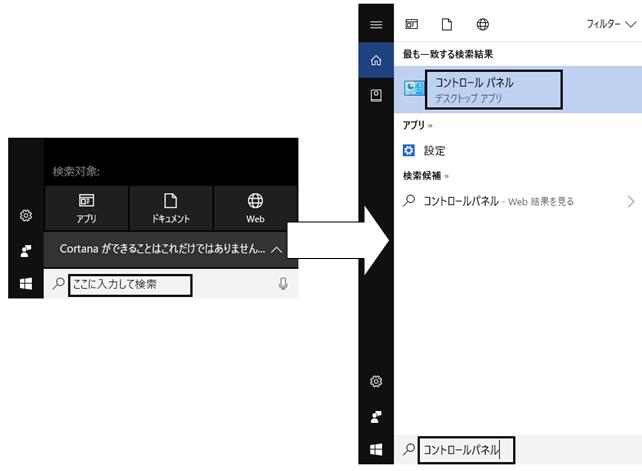Click the ここに入力して検索 search box
The height and width of the screenshot is (471, 642).
130,285
